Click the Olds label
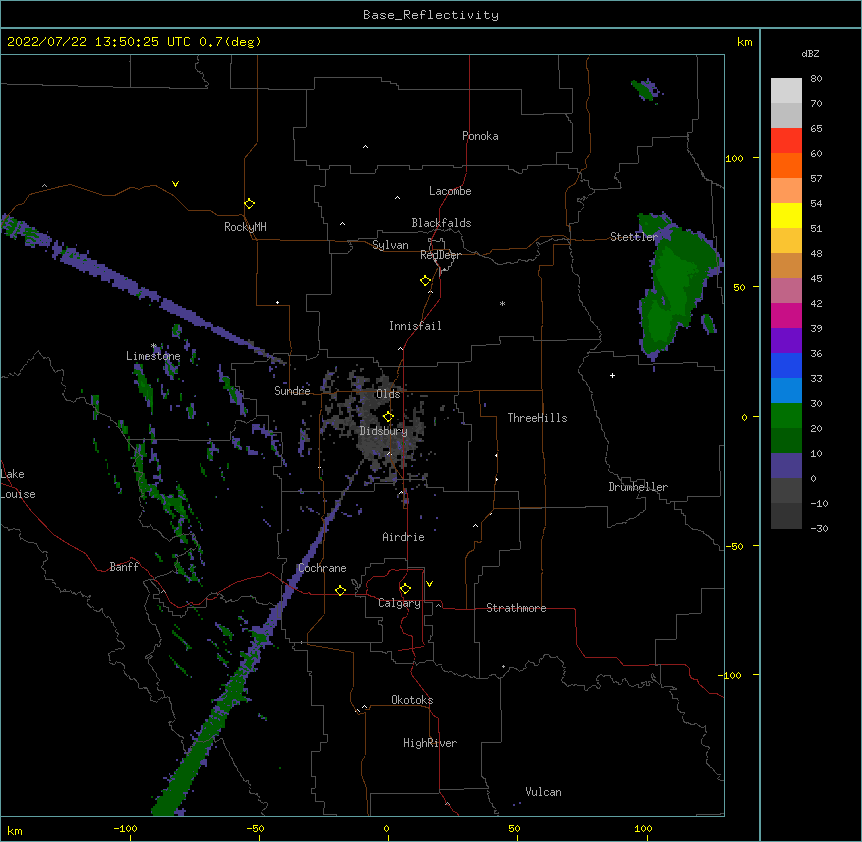Screen dimensions: 862x842 pyautogui.click(x=388, y=394)
